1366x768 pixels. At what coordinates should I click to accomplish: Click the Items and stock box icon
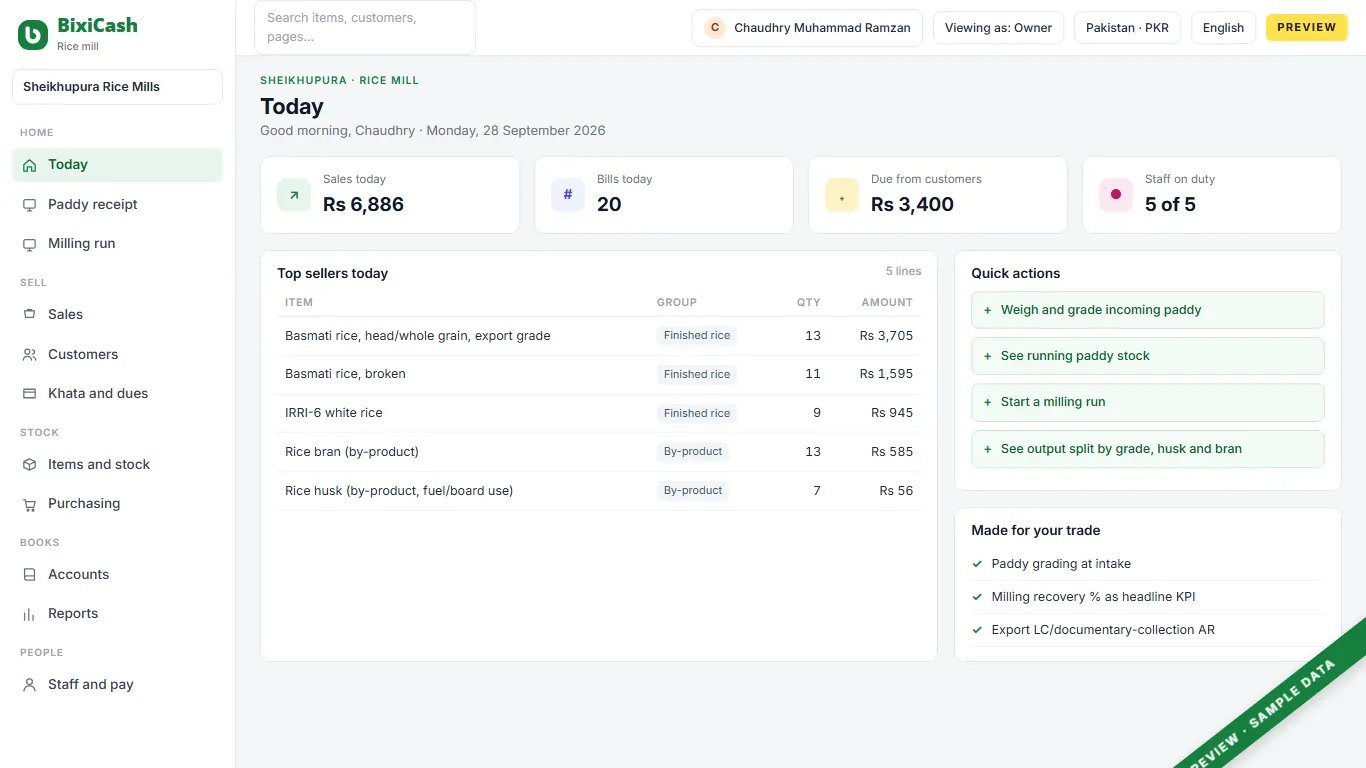pyautogui.click(x=29, y=465)
